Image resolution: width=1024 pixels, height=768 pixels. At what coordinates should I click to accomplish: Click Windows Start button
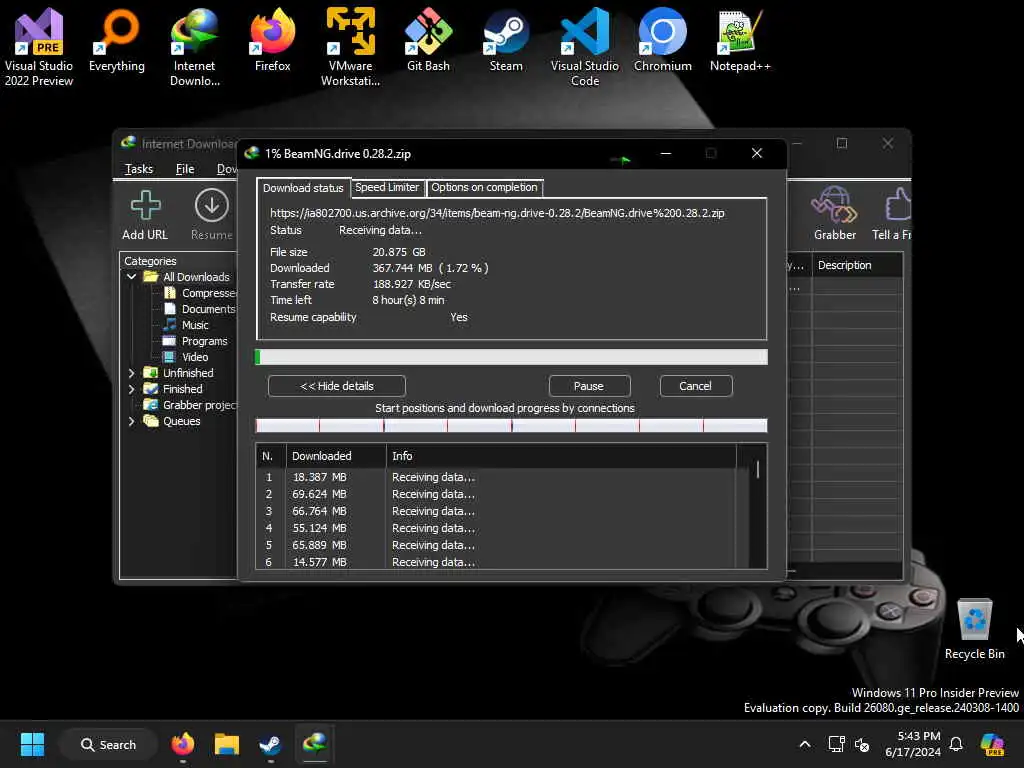[x=32, y=744]
